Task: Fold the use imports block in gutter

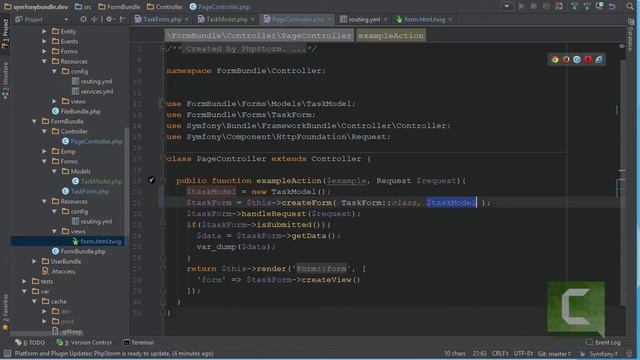Action: (x=163, y=103)
